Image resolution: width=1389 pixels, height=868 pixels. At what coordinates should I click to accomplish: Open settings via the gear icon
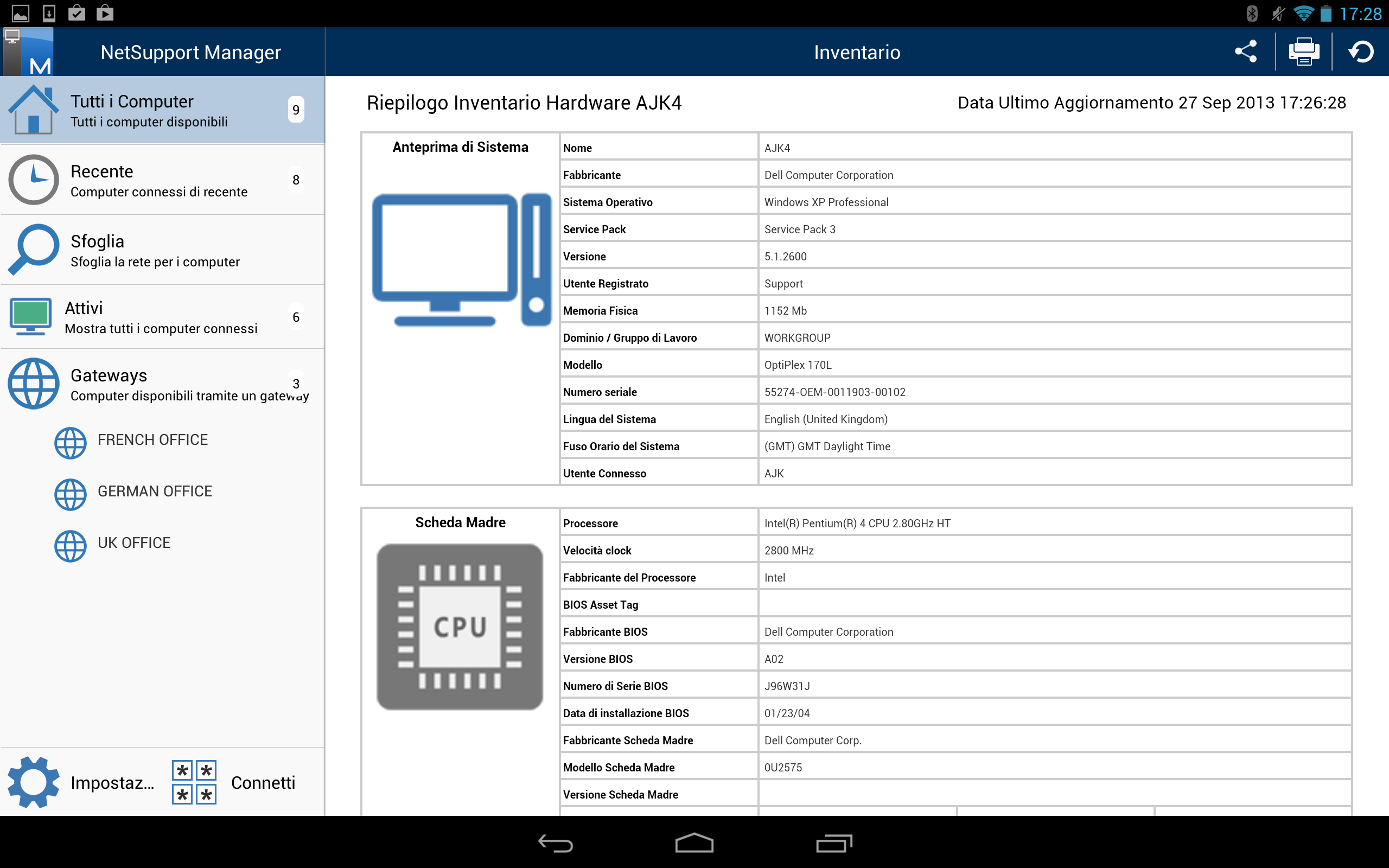pos(33,782)
